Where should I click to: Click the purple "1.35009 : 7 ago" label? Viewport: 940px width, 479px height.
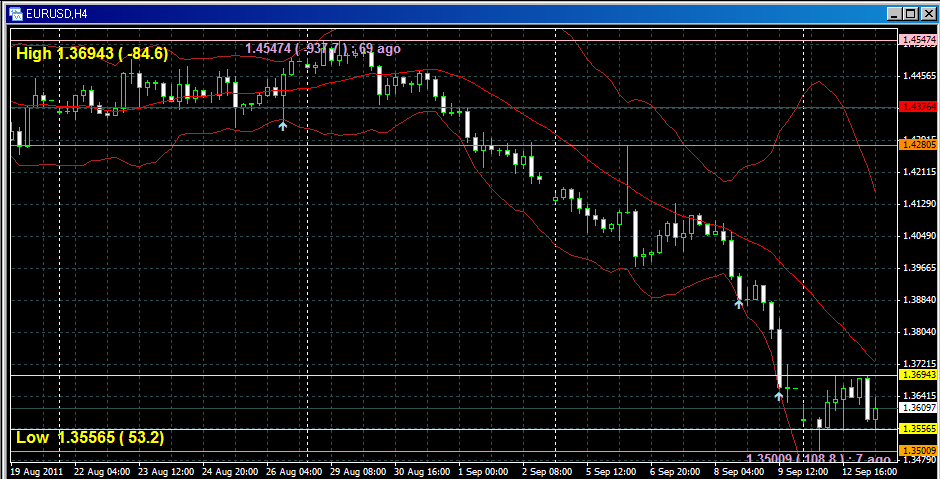coord(817,459)
